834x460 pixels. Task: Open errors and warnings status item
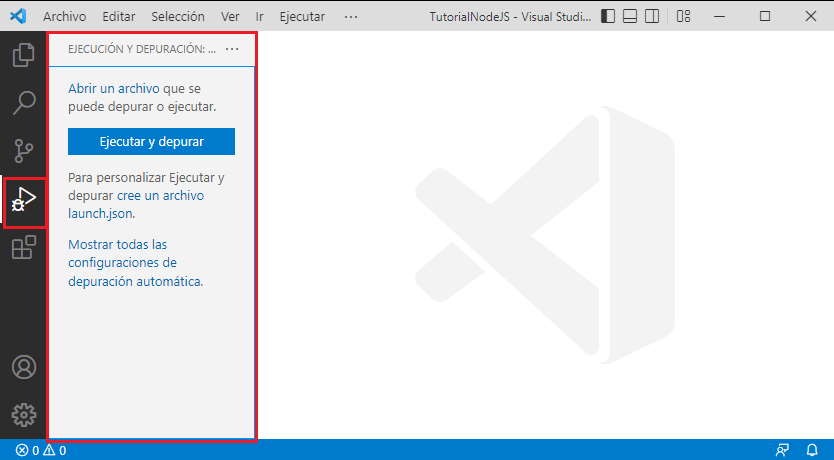[41, 450]
